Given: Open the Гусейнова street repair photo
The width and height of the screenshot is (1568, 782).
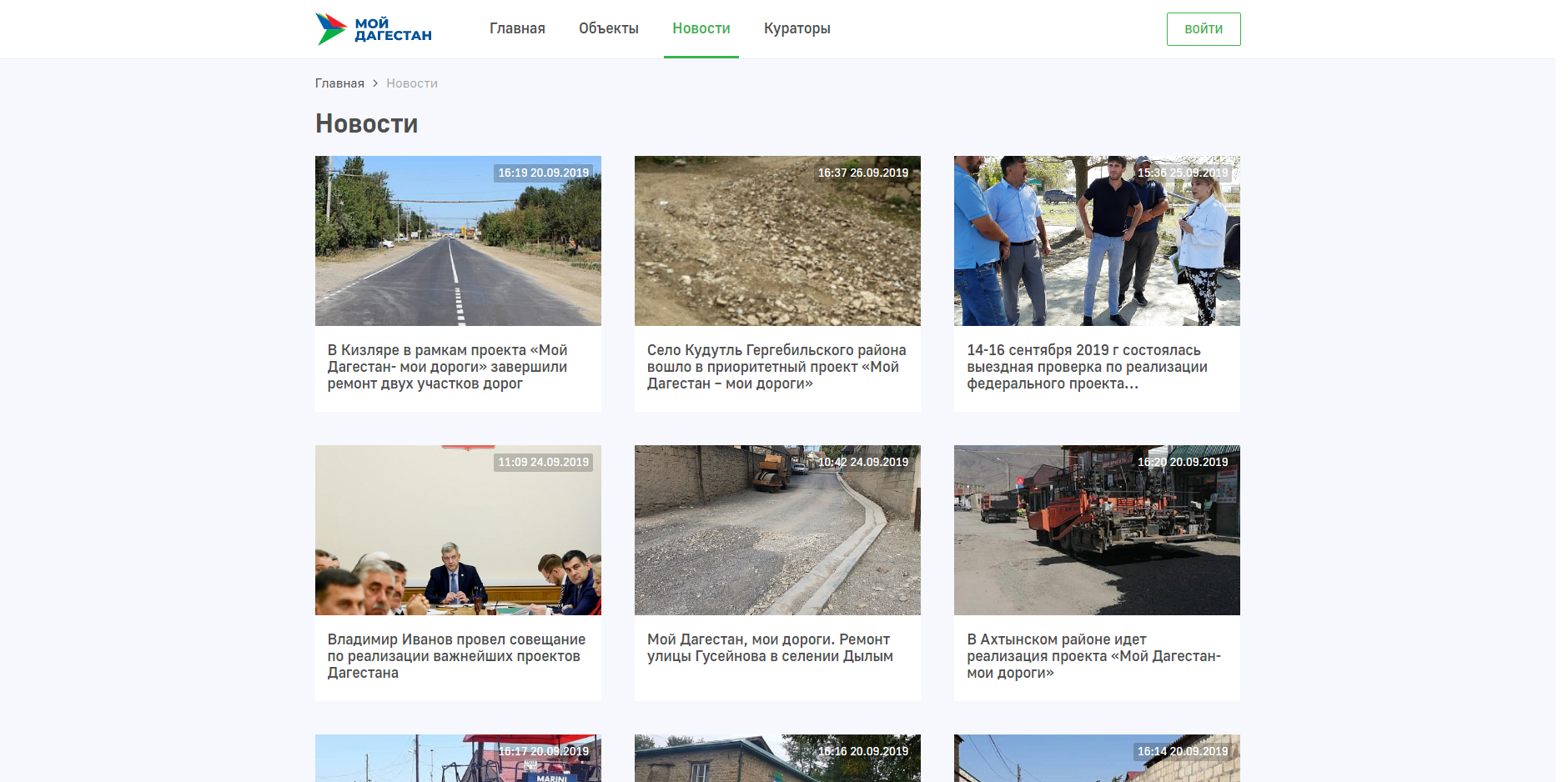Looking at the screenshot, I should click(x=777, y=530).
